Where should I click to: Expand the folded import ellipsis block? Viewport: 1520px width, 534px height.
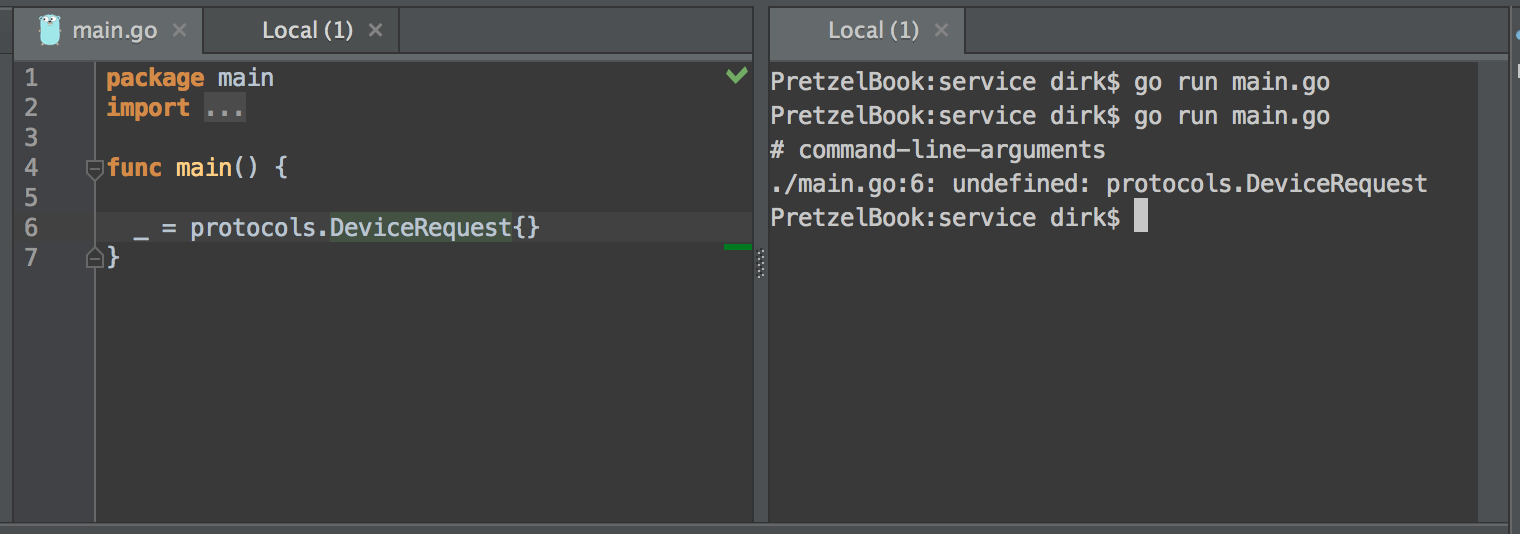click(224, 108)
